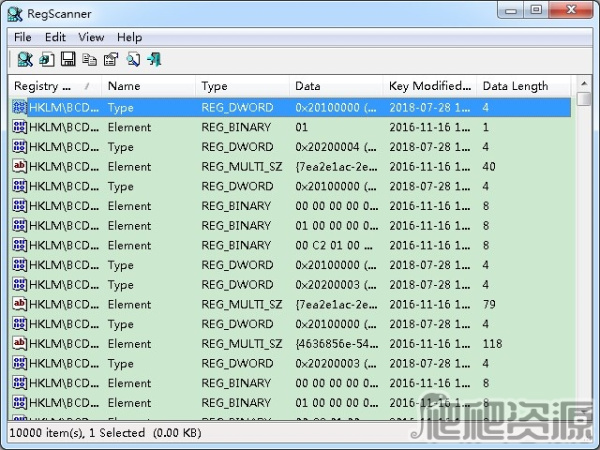The height and width of the screenshot is (450, 600).
Task: Copy selected items via toolbar copy icon
Action: [x=90, y=60]
